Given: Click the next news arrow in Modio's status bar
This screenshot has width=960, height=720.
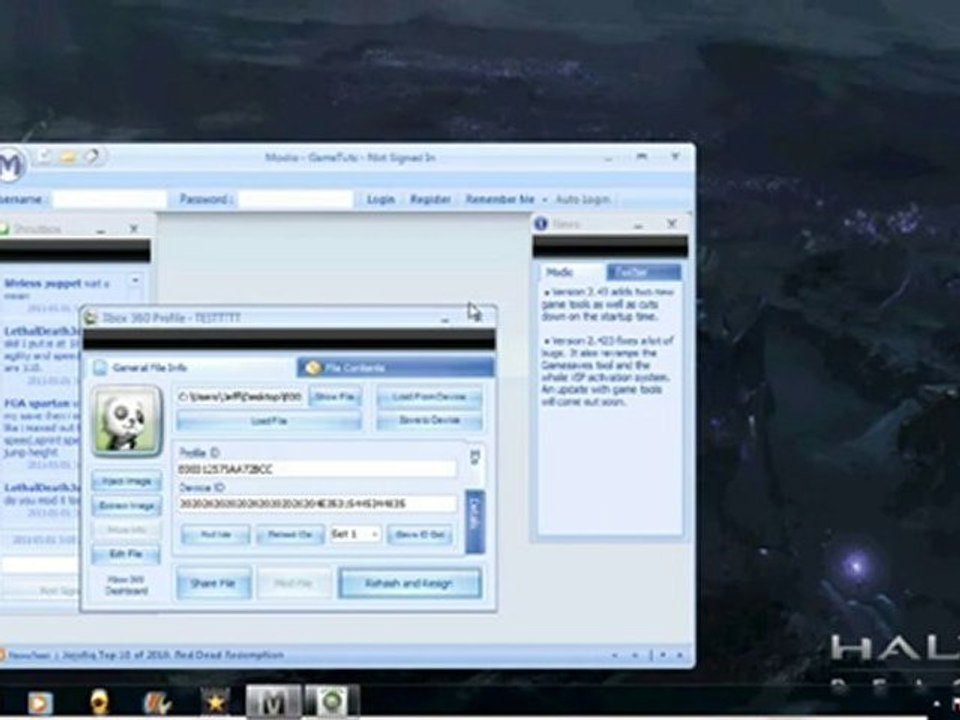Looking at the screenshot, I should point(635,655).
